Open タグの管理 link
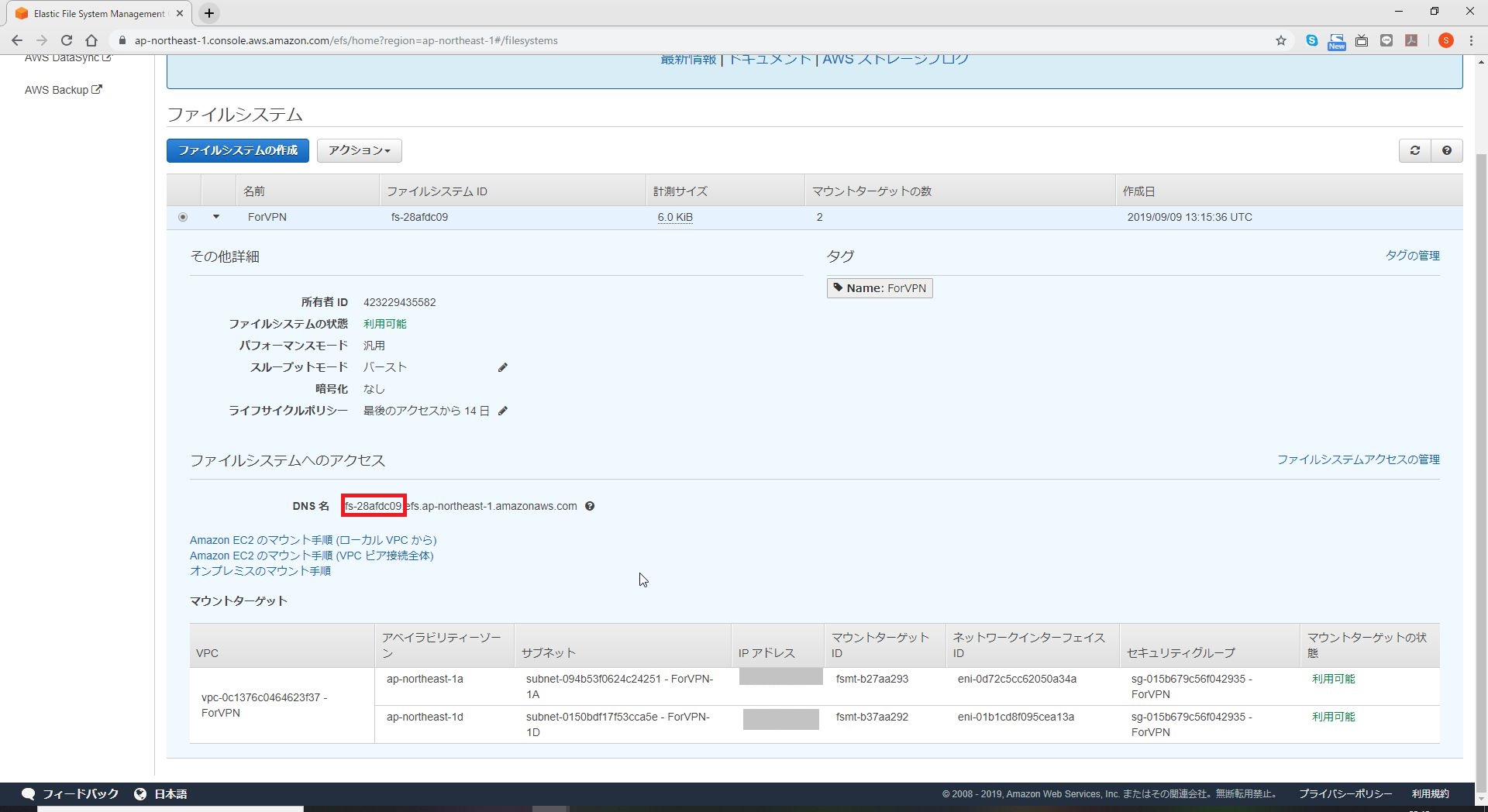 1412,256
